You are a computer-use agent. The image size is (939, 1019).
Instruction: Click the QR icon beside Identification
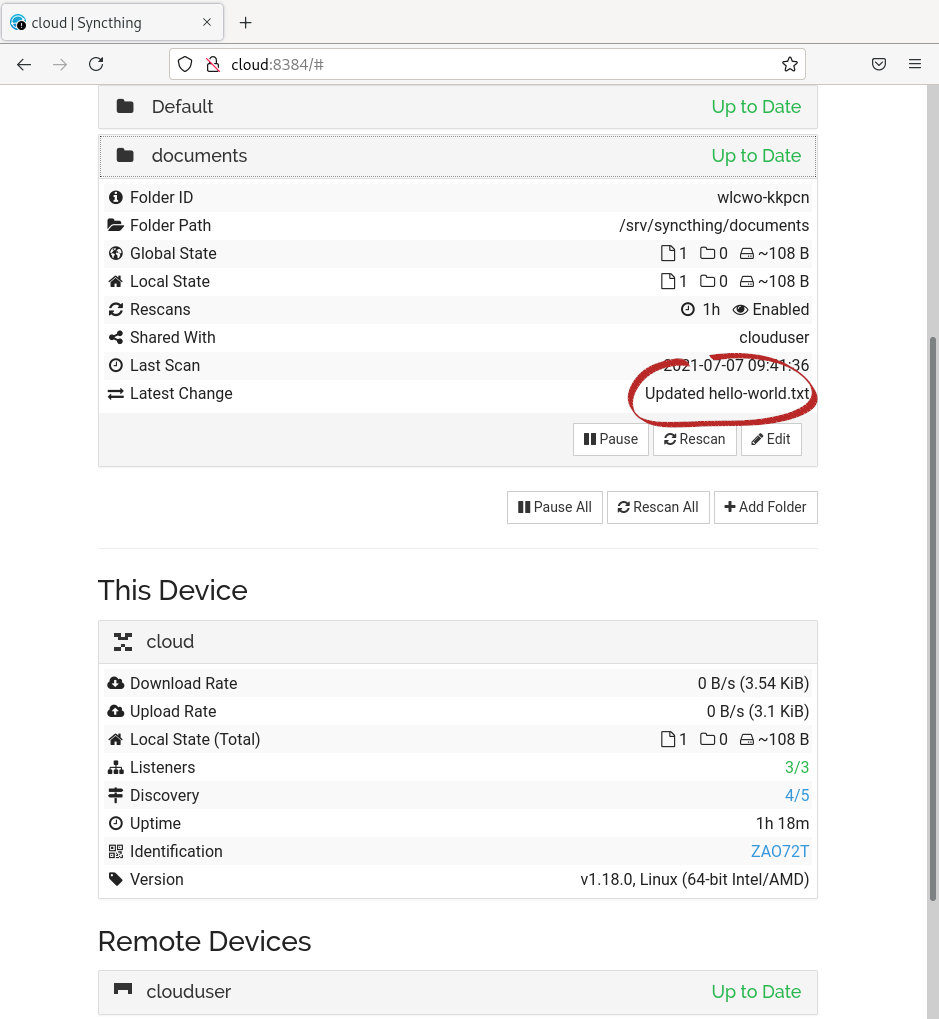tap(115, 851)
